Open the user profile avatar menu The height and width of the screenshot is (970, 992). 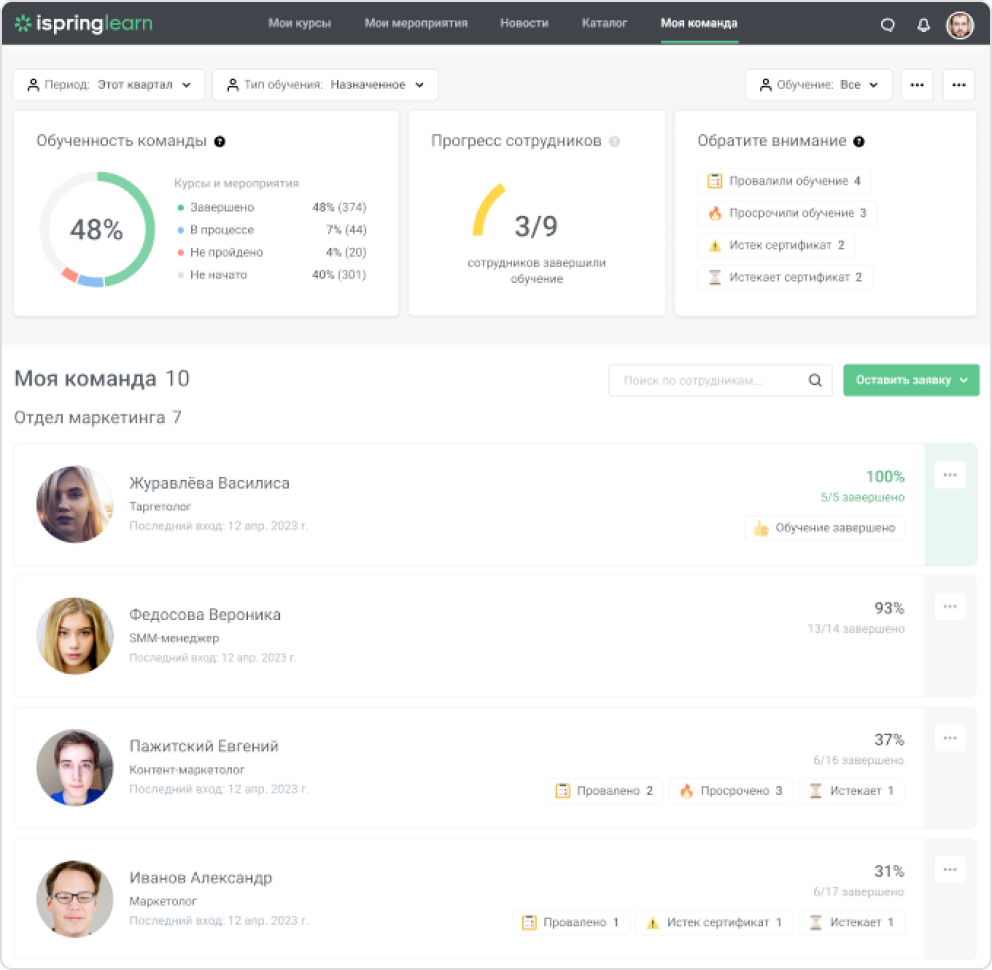(x=960, y=25)
